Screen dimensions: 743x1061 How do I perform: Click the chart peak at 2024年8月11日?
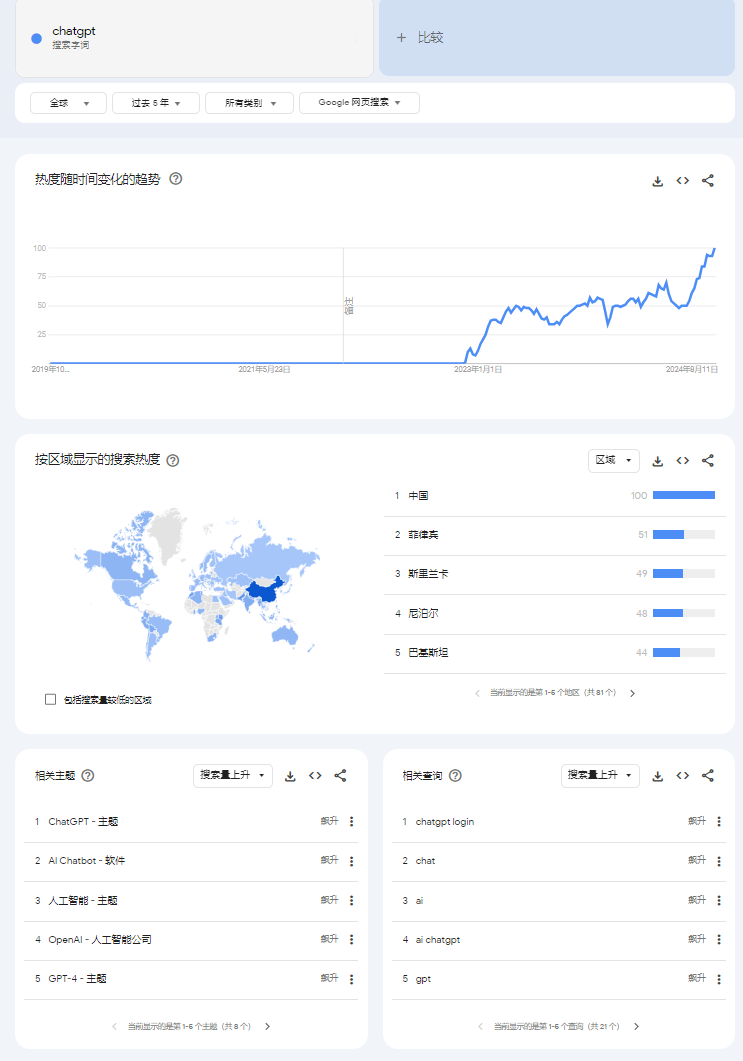coord(715,249)
